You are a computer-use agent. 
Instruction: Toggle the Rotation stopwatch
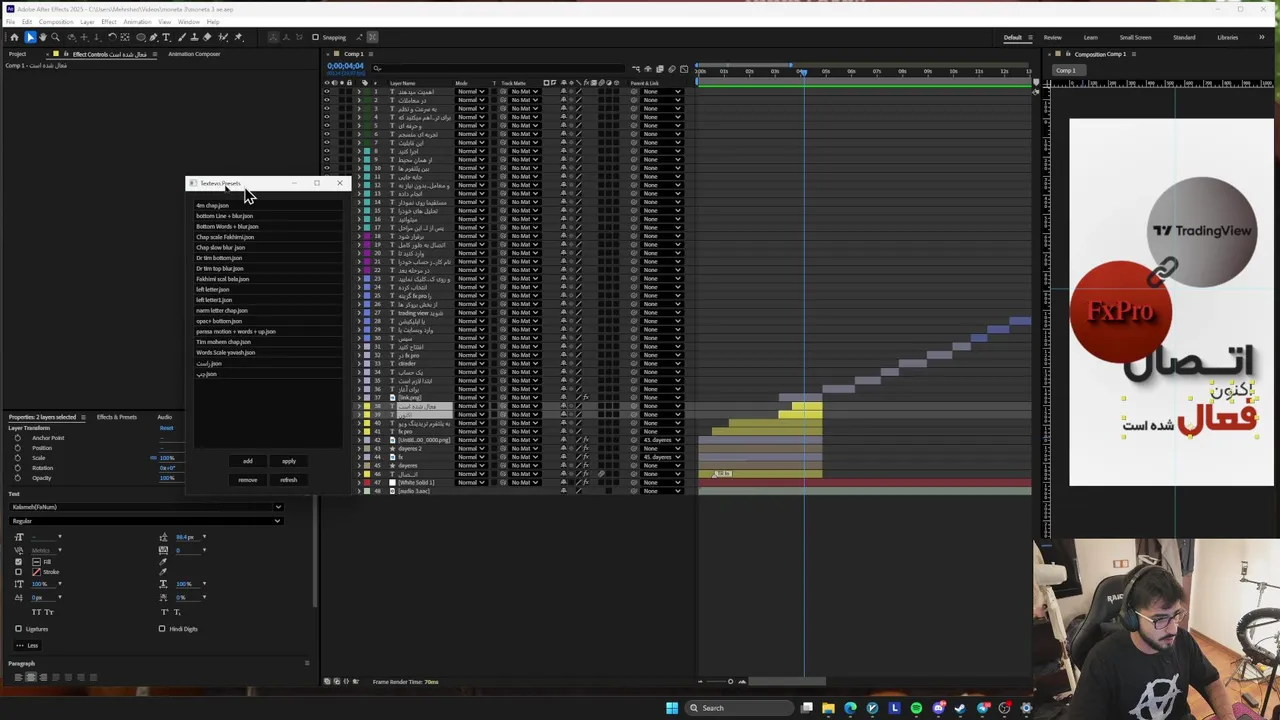point(17,468)
